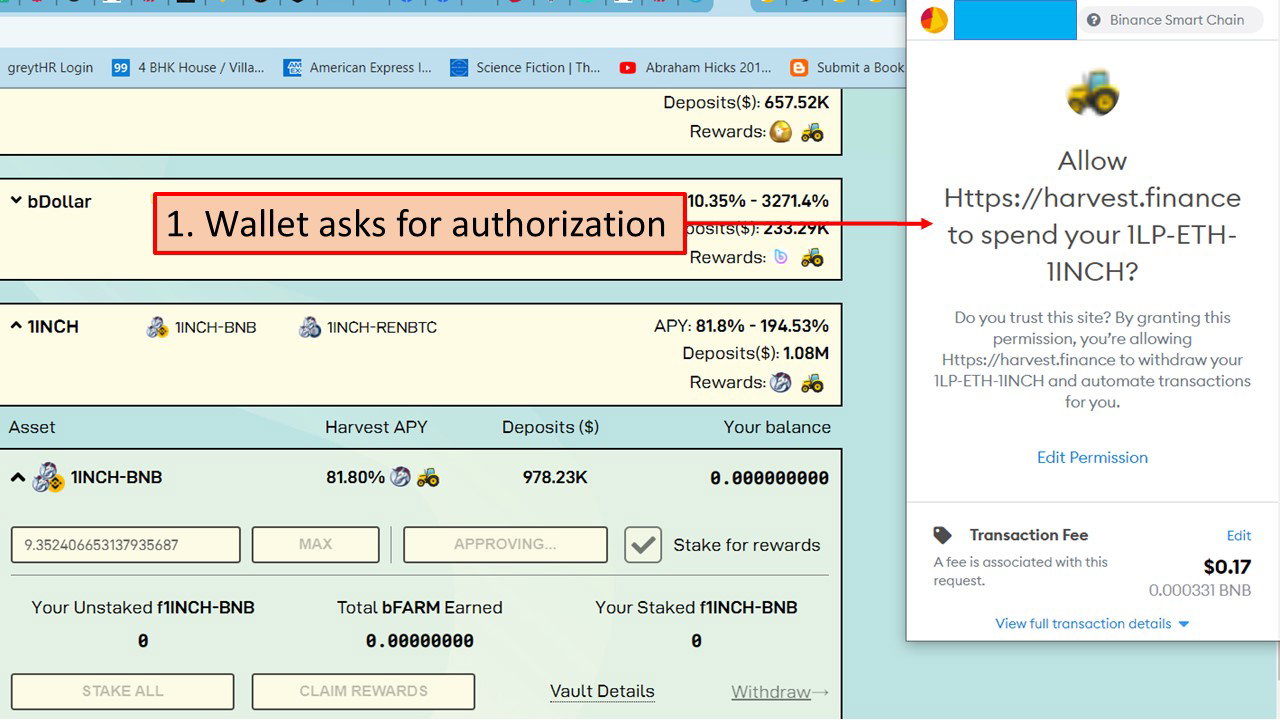The width and height of the screenshot is (1280, 720).
Task: Collapse the 1INCH-BNB asset row chevron
Action: tap(17, 478)
